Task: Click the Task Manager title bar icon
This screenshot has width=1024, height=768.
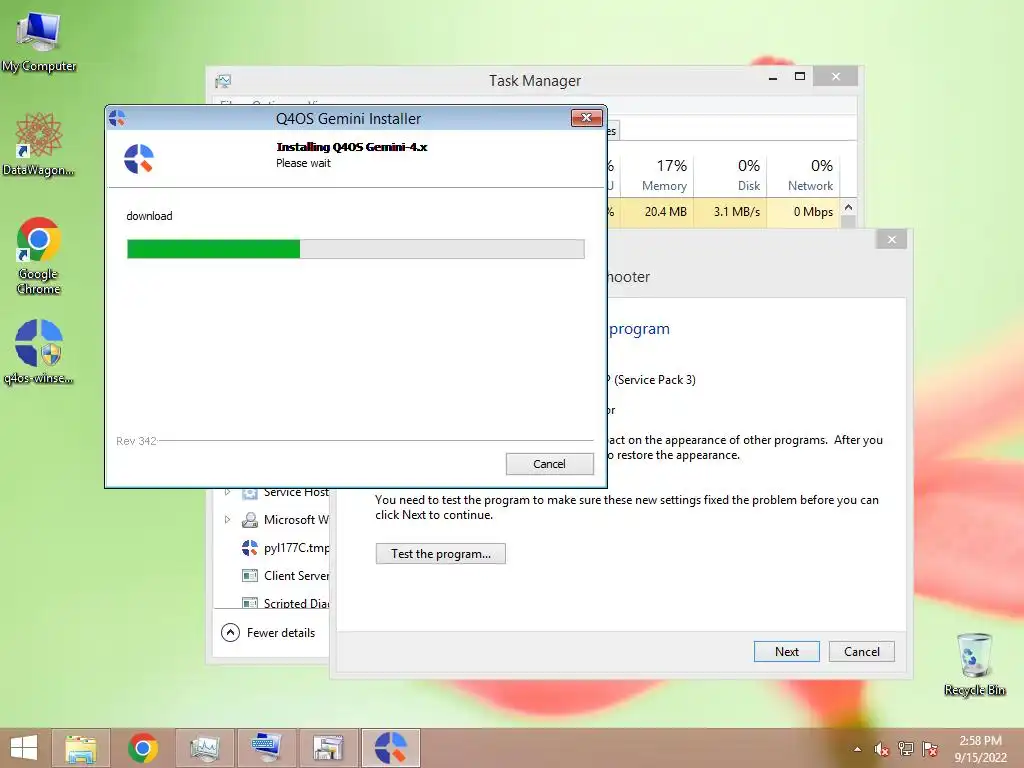Action: click(x=223, y=81)
